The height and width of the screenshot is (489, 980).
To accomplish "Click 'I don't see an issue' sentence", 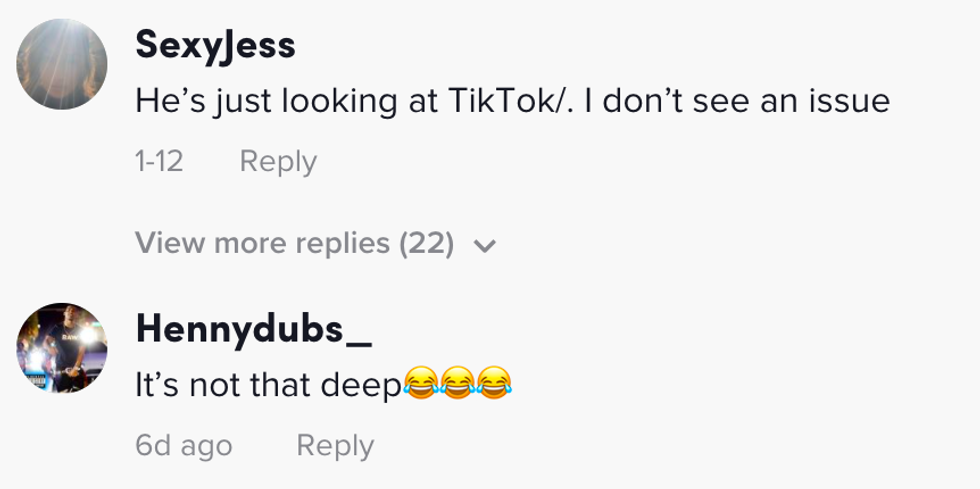I will (738, 100).
